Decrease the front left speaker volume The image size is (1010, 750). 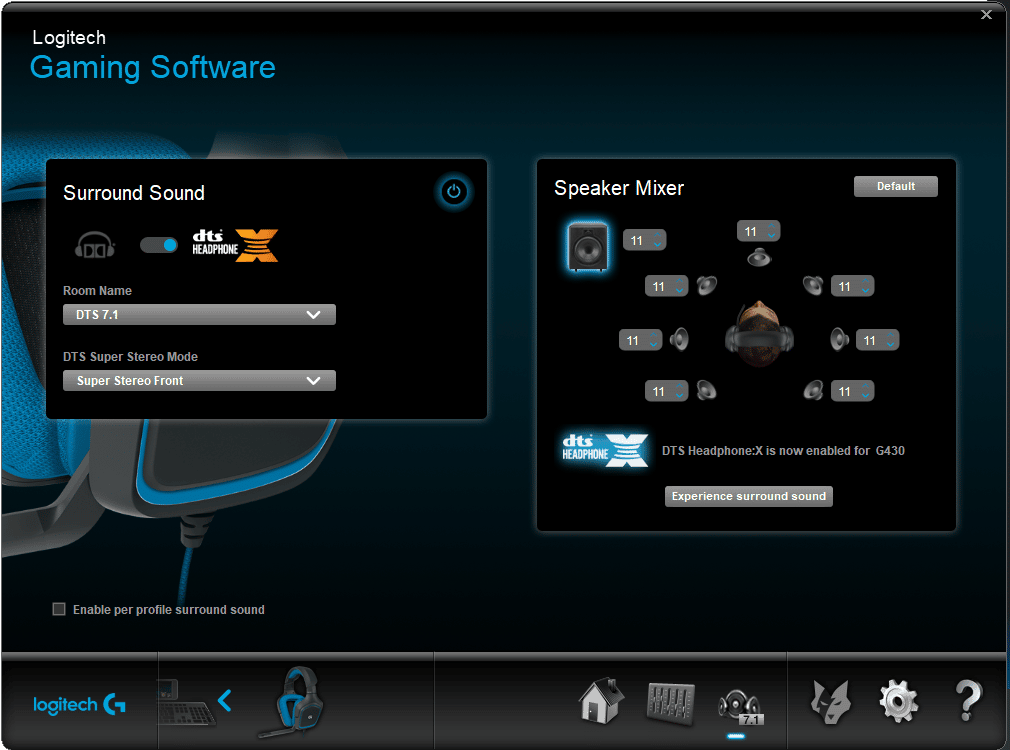(680, 291)
